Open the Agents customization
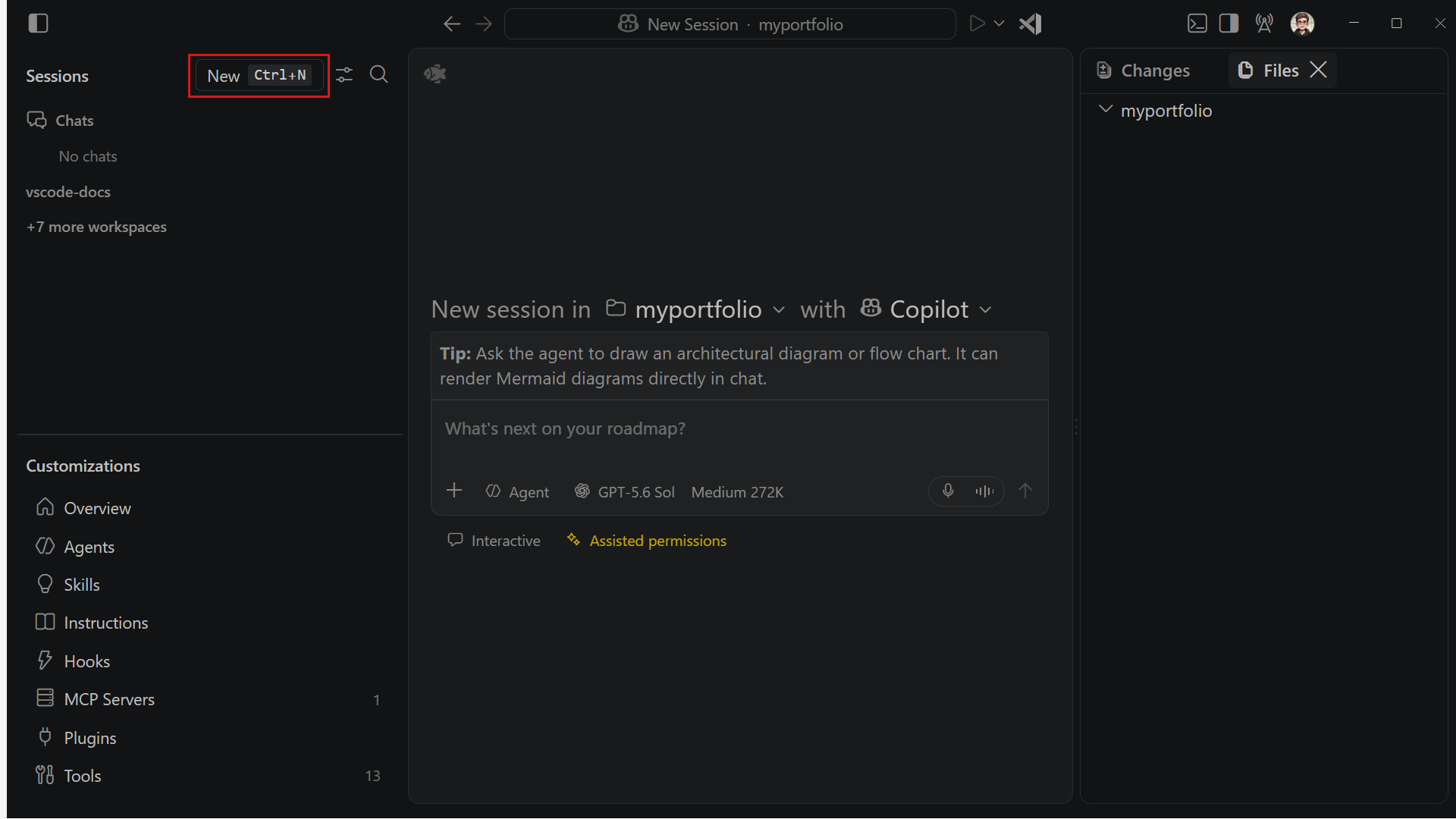This screenshot has height=819, width=1456. [x=89, y=547]
